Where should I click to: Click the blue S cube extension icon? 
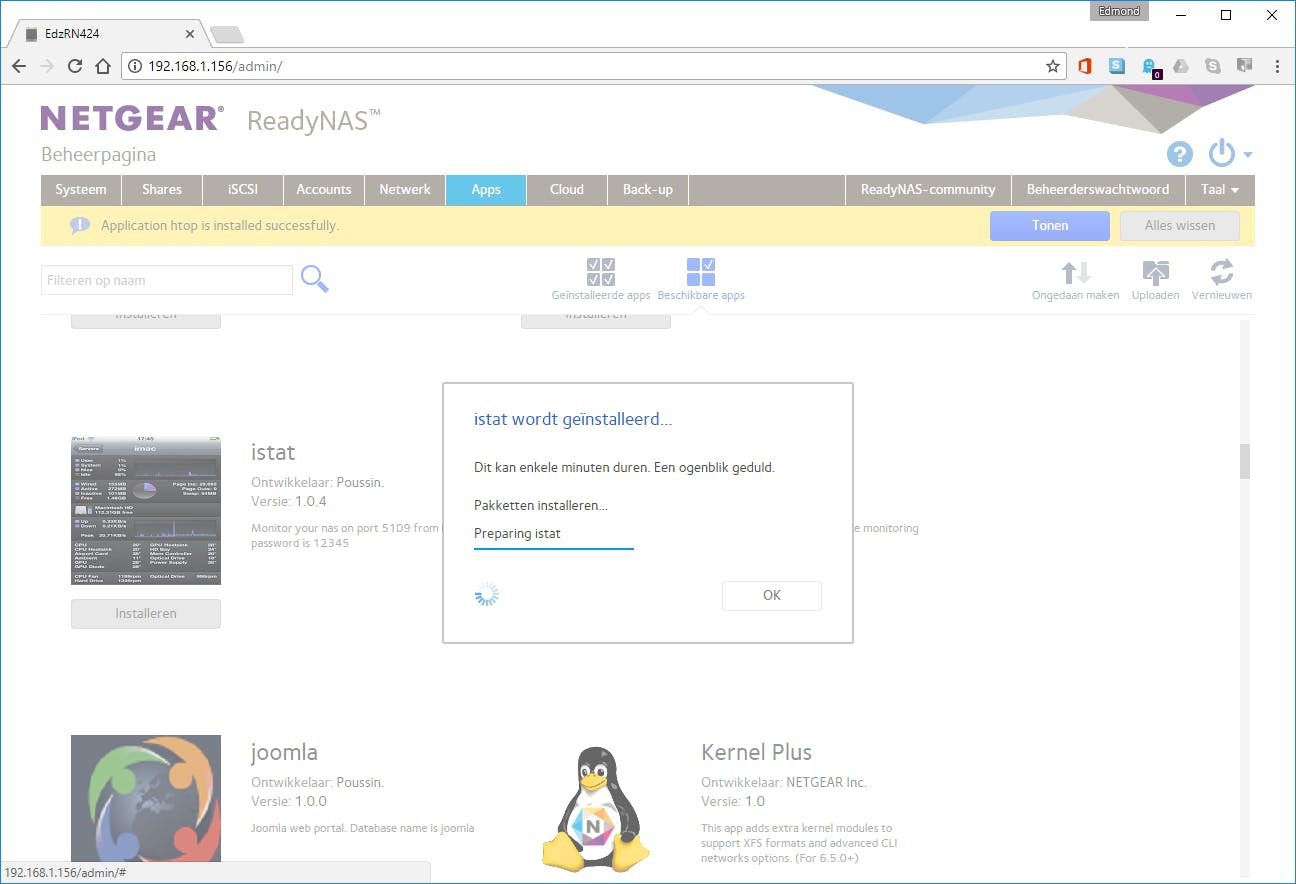(1117, 66)
